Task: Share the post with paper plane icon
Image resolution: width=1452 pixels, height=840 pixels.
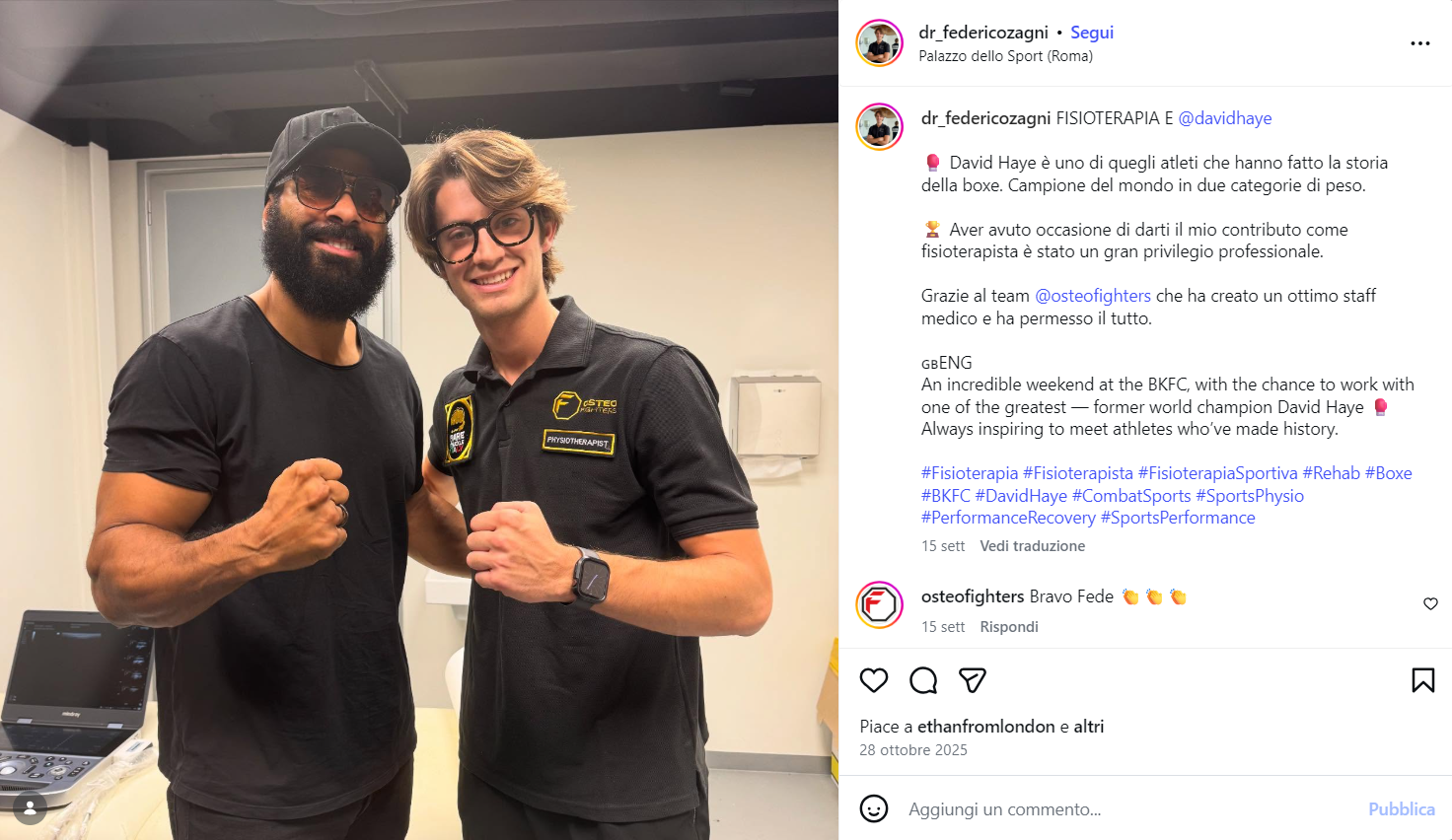Action: point(973,680)
